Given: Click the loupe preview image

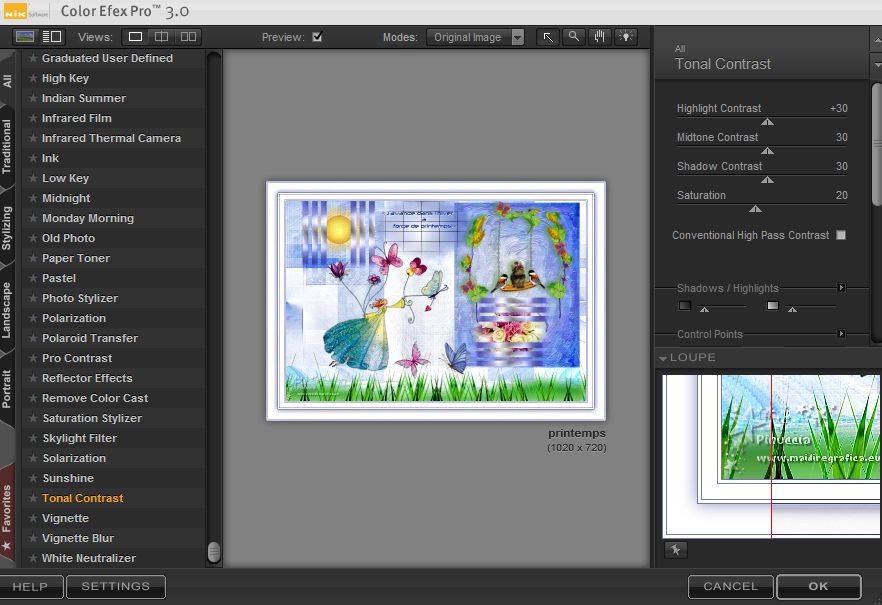Looking at the screenshot, I should [x=771, y=457].
